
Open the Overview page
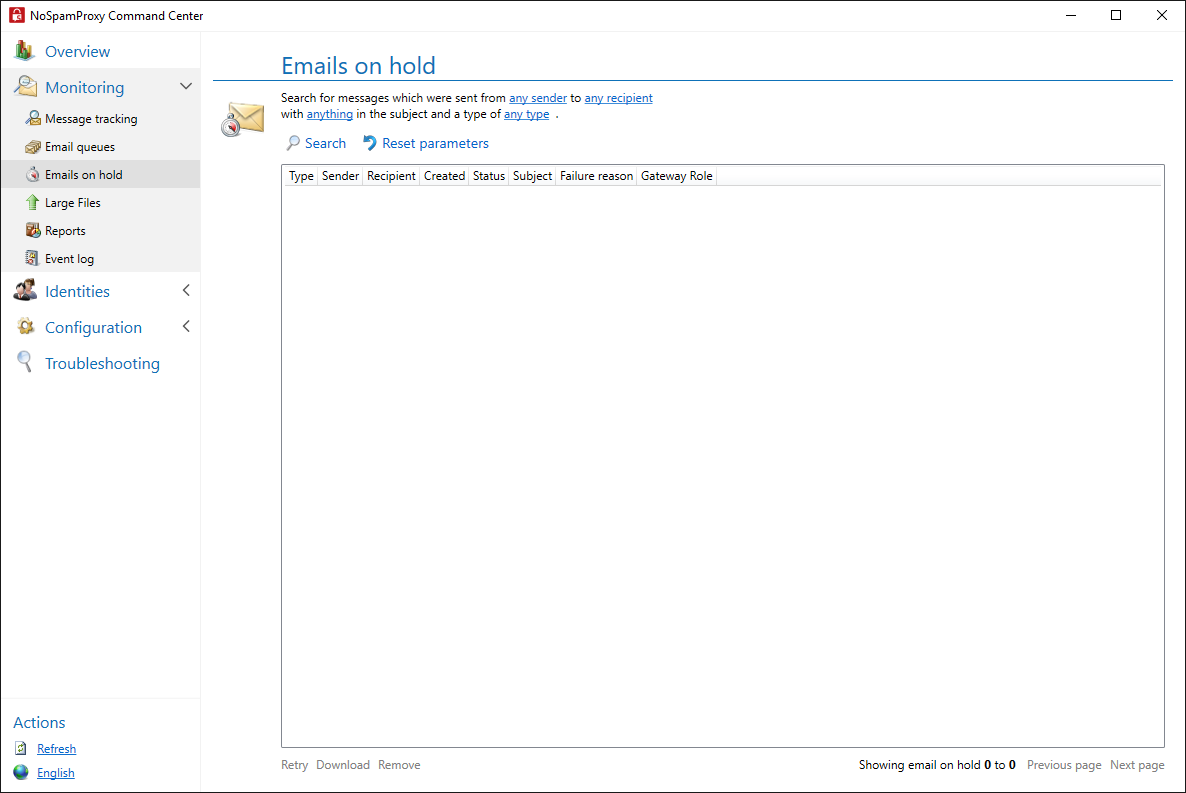77,51
